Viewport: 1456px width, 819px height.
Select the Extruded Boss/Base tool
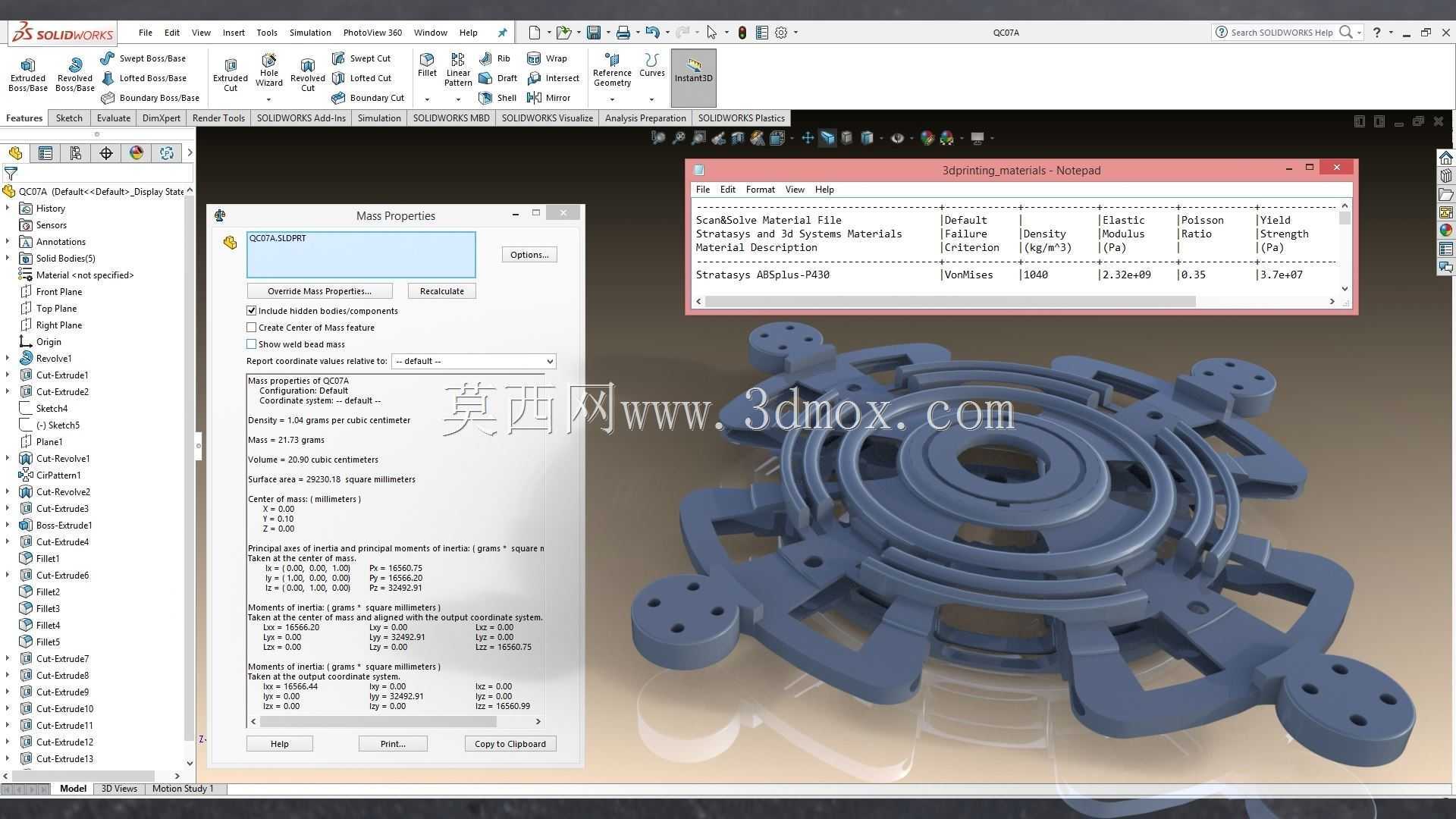tap(28, 74)
